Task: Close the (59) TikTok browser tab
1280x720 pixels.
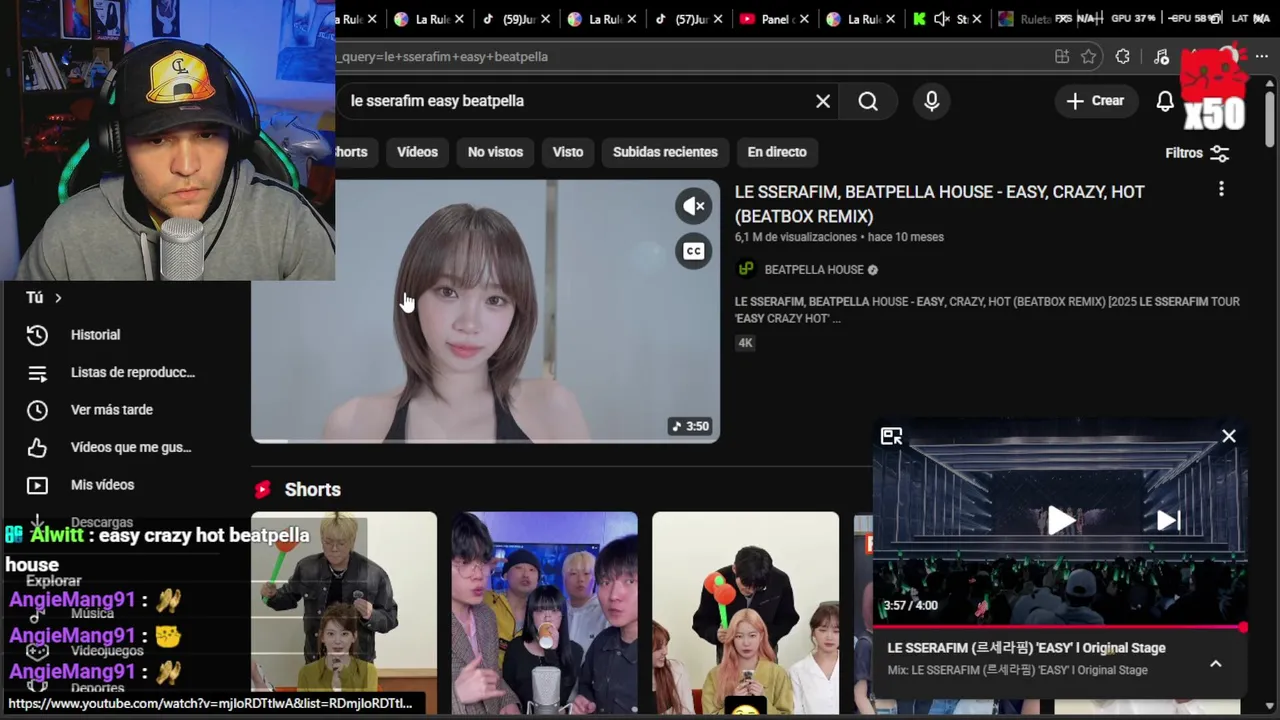Action: pyautogui.click(x=546, y=19)
